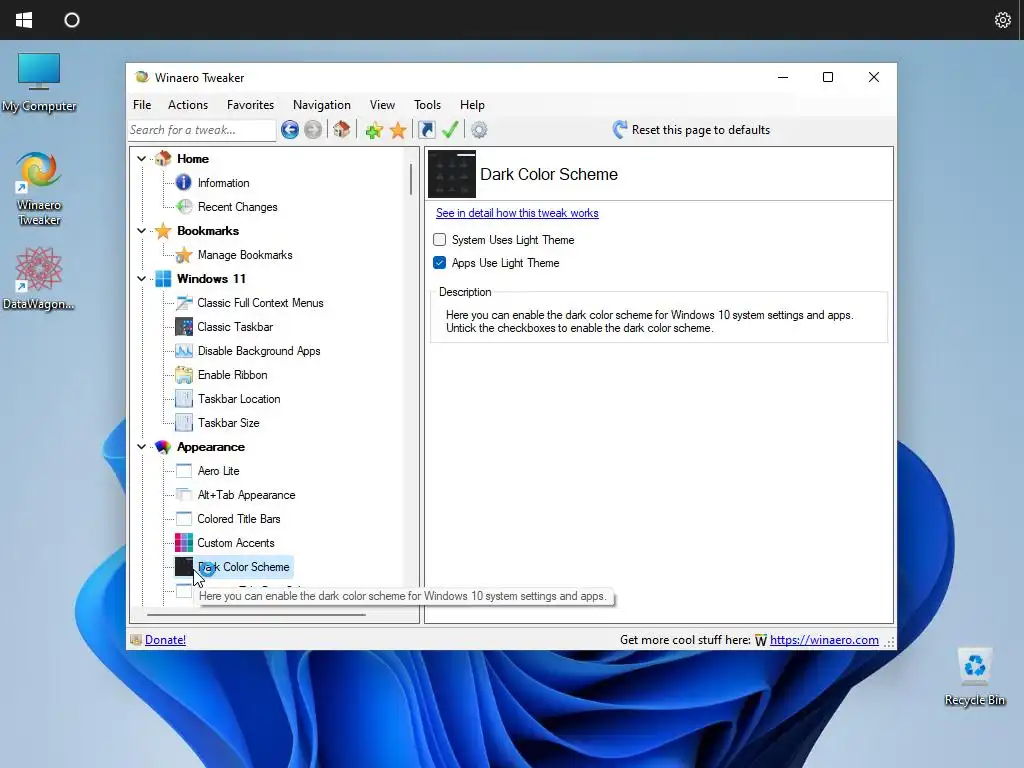Click the Enable Ribbon icon
This screenshot has height=768, width=1024.
184,375
